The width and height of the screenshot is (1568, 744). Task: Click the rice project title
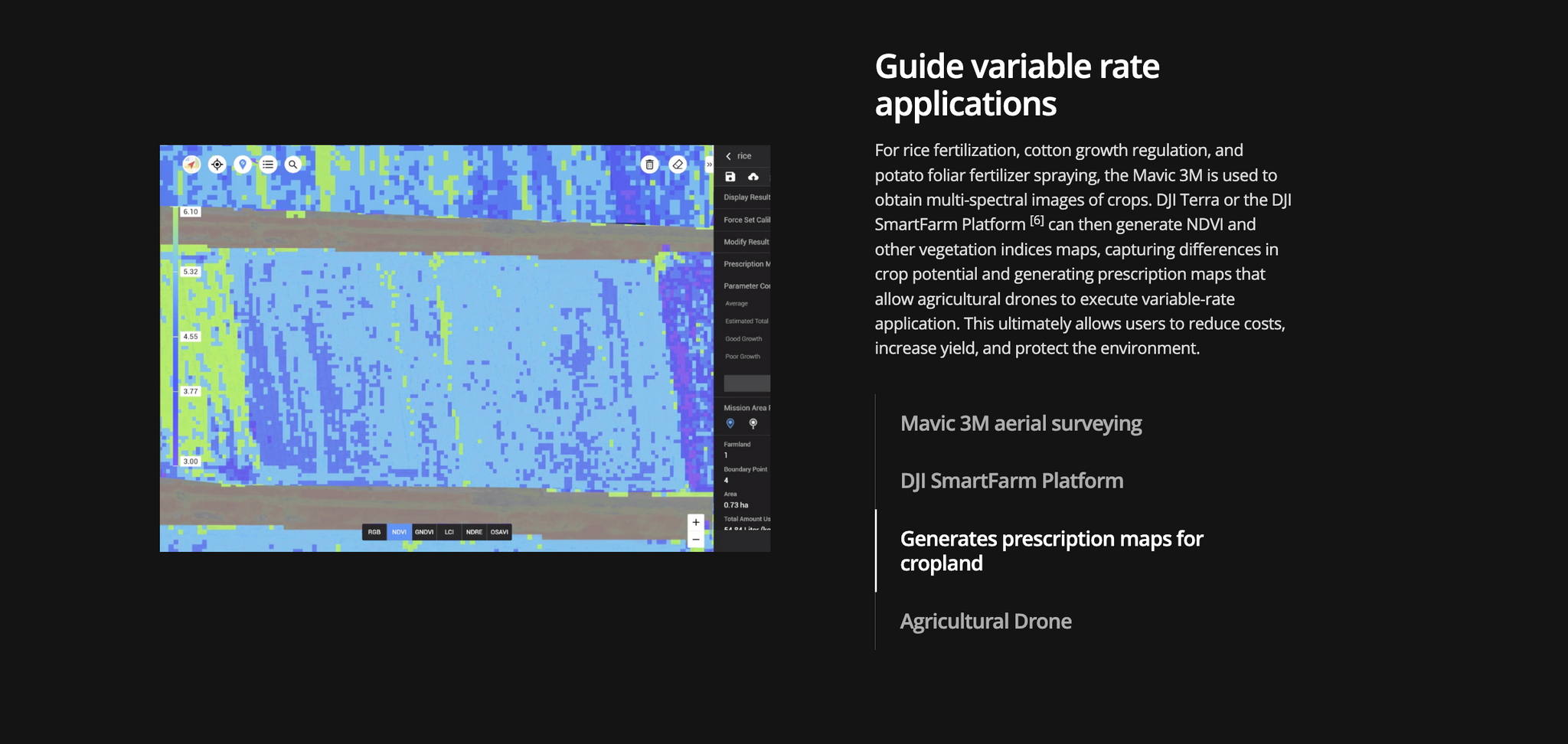pos(744,156)
